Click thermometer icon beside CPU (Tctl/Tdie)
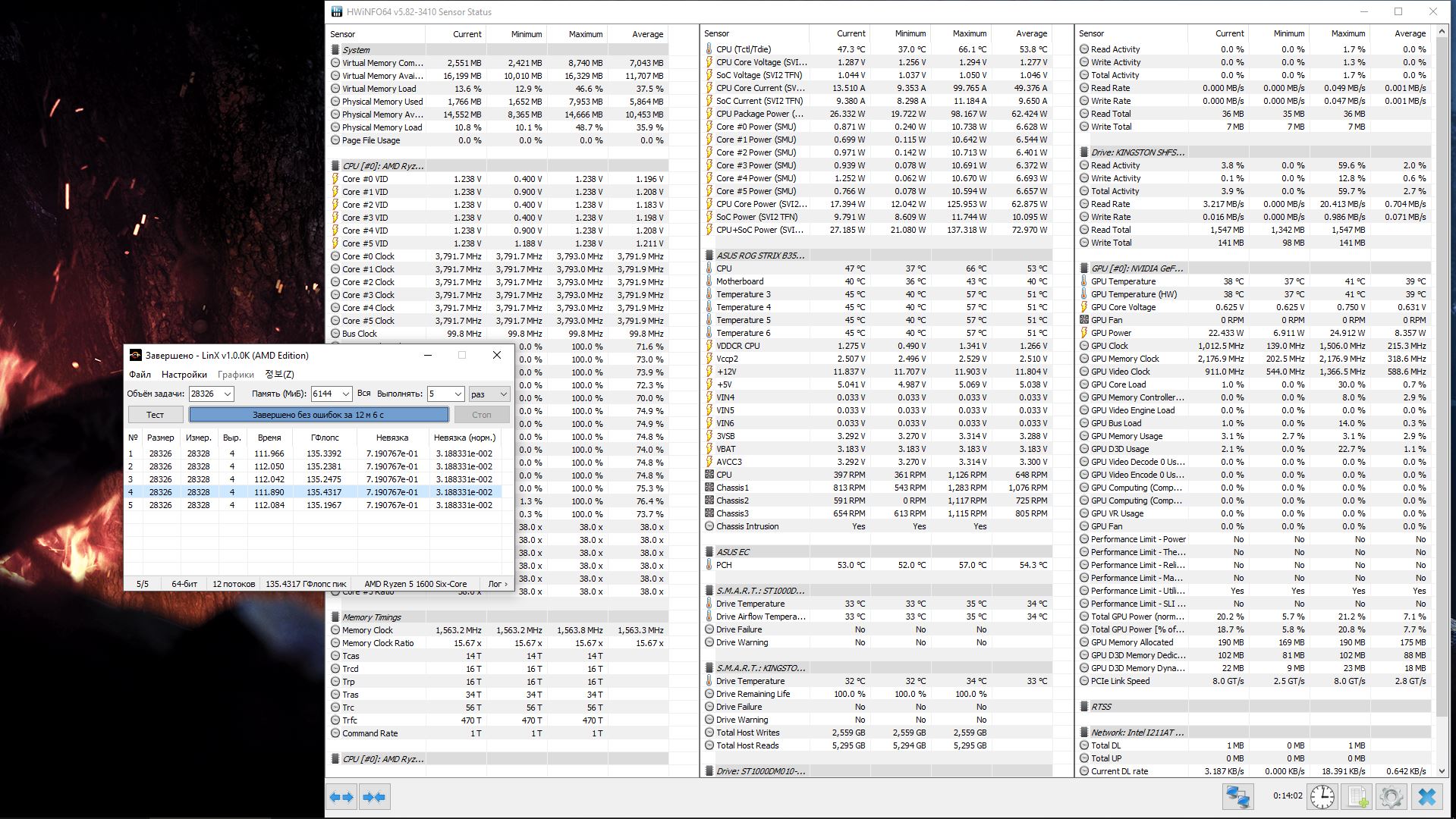Viewport: 1456px width, 819px height. [709, 49]
